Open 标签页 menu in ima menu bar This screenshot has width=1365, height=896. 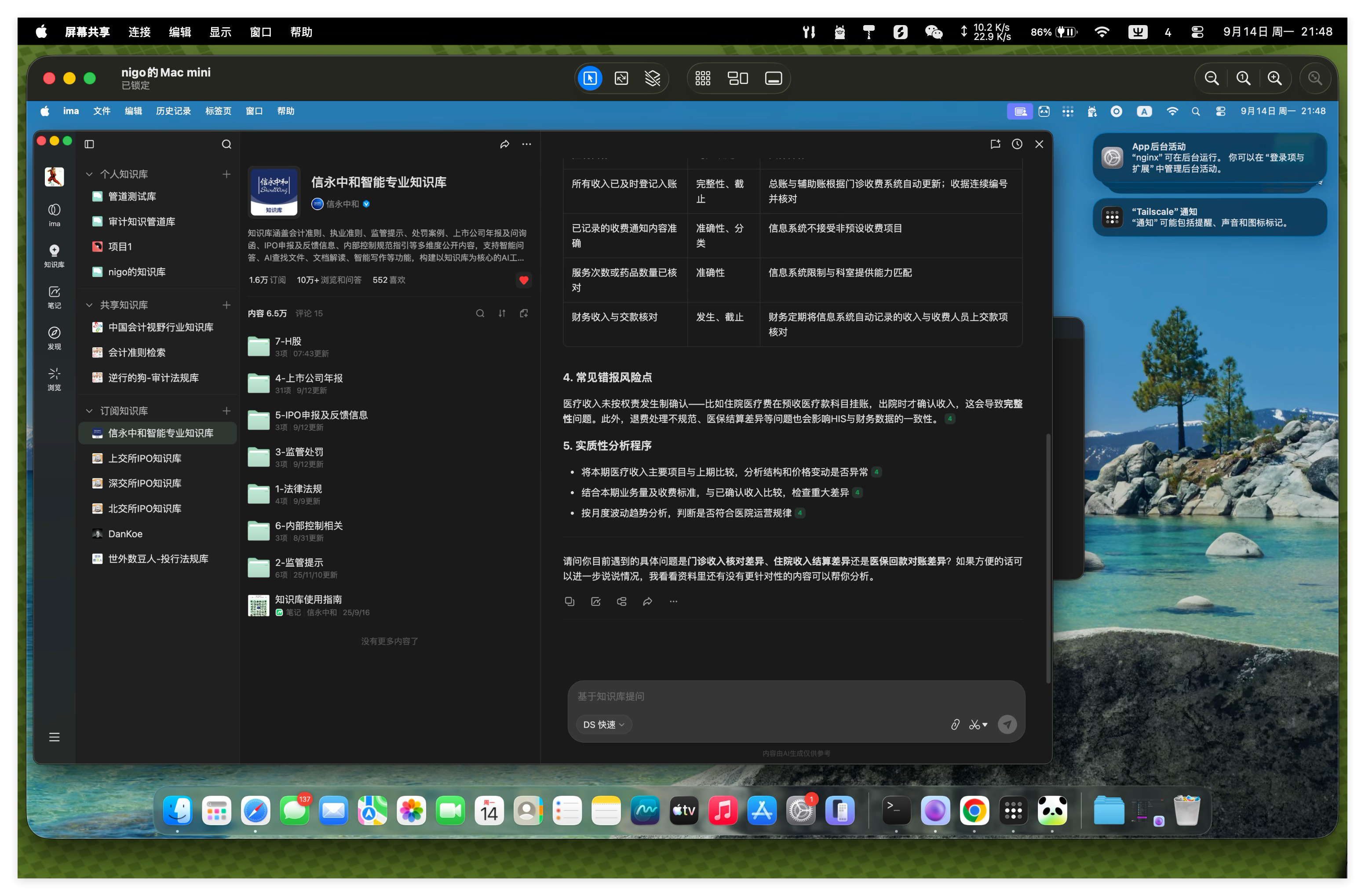pyautogui.click(x=218, y=111)
